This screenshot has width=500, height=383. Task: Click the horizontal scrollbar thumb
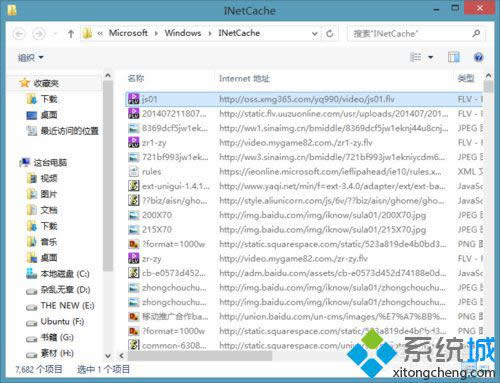[200, 356]
